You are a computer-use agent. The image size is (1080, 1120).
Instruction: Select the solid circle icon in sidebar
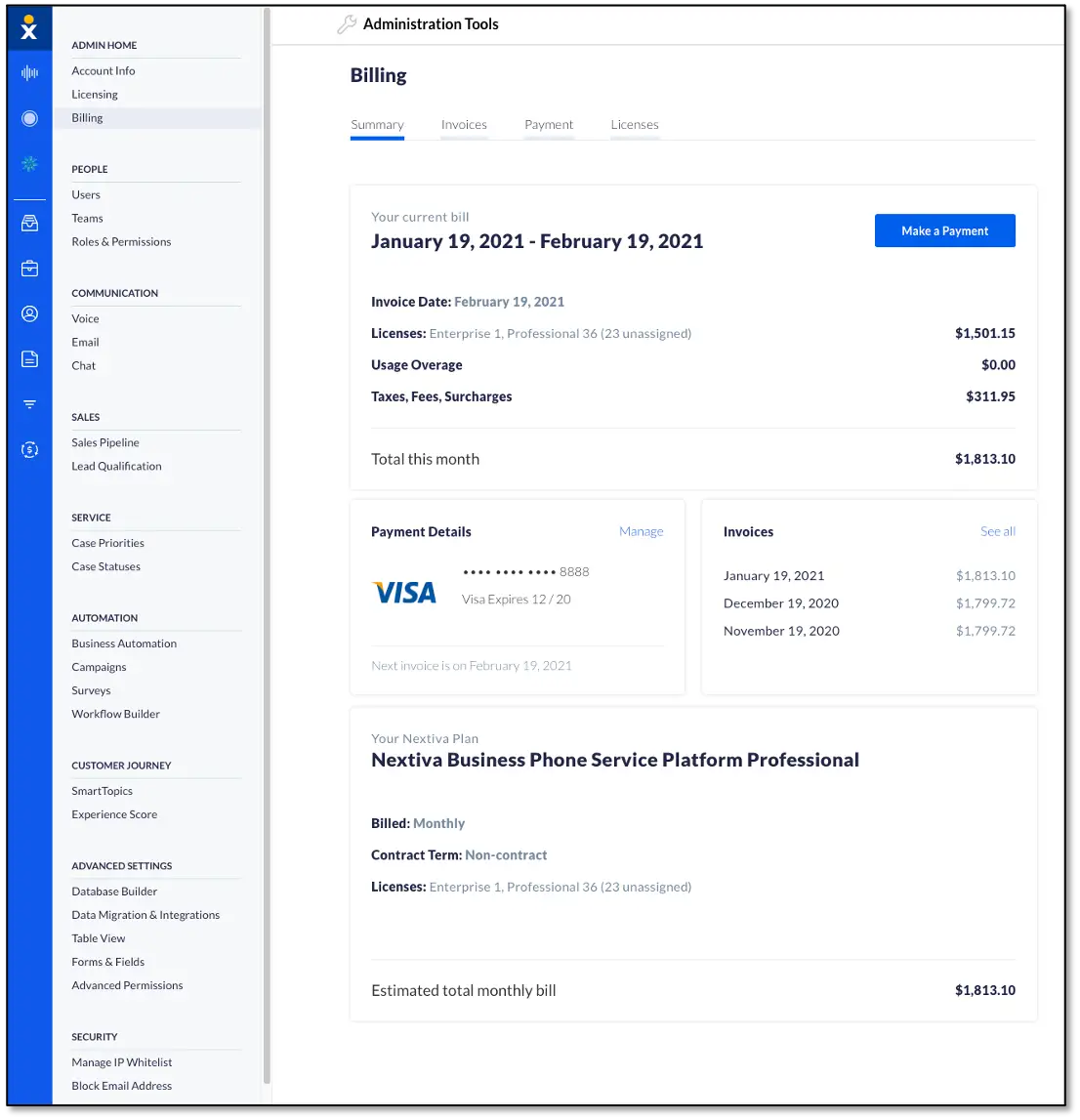coord(29,118)
